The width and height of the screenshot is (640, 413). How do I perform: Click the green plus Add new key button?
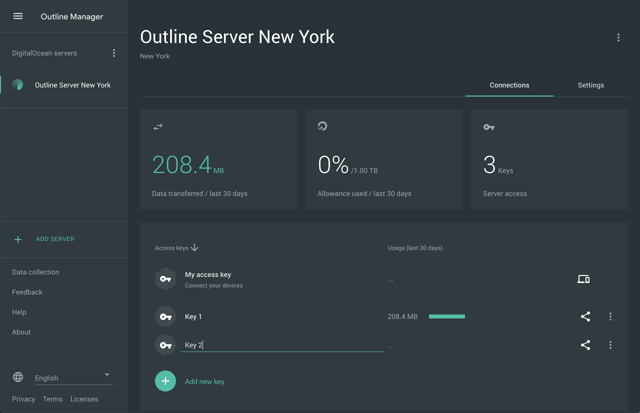165,381
